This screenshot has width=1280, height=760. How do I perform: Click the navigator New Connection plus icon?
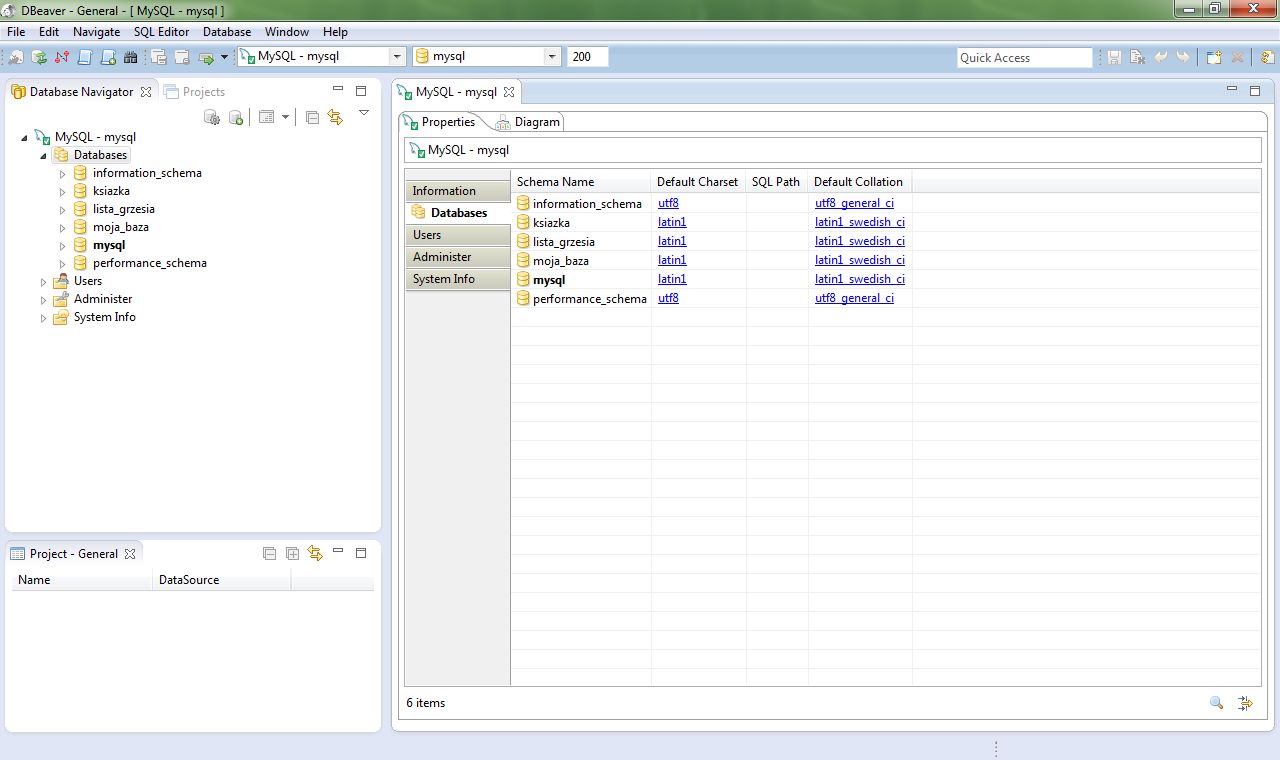pyautogui.click(x=236, y=117)
